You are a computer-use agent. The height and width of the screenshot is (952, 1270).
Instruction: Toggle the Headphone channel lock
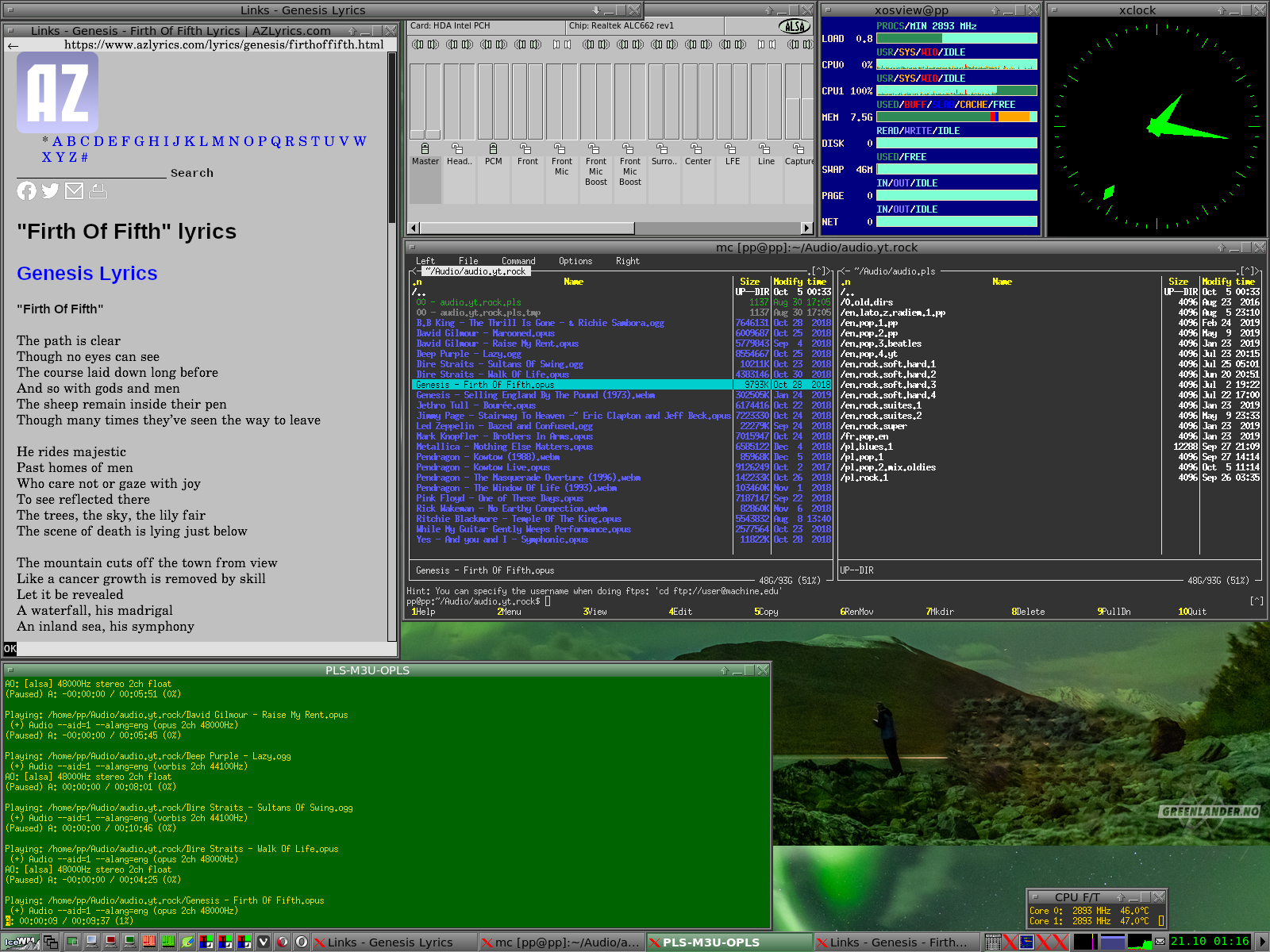tap(458, 148)
